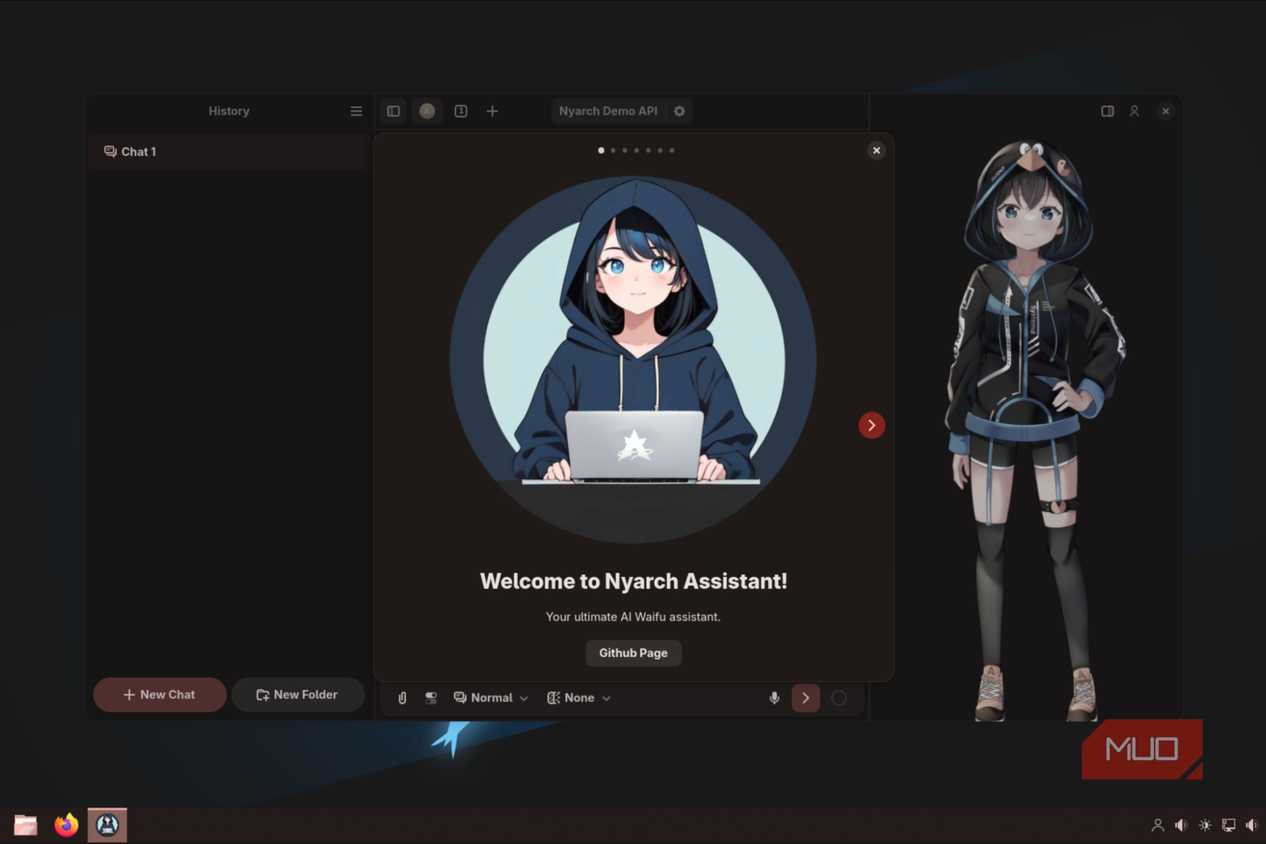
Task: Attach a file with paperclip icon
Action: coord(402,698)
